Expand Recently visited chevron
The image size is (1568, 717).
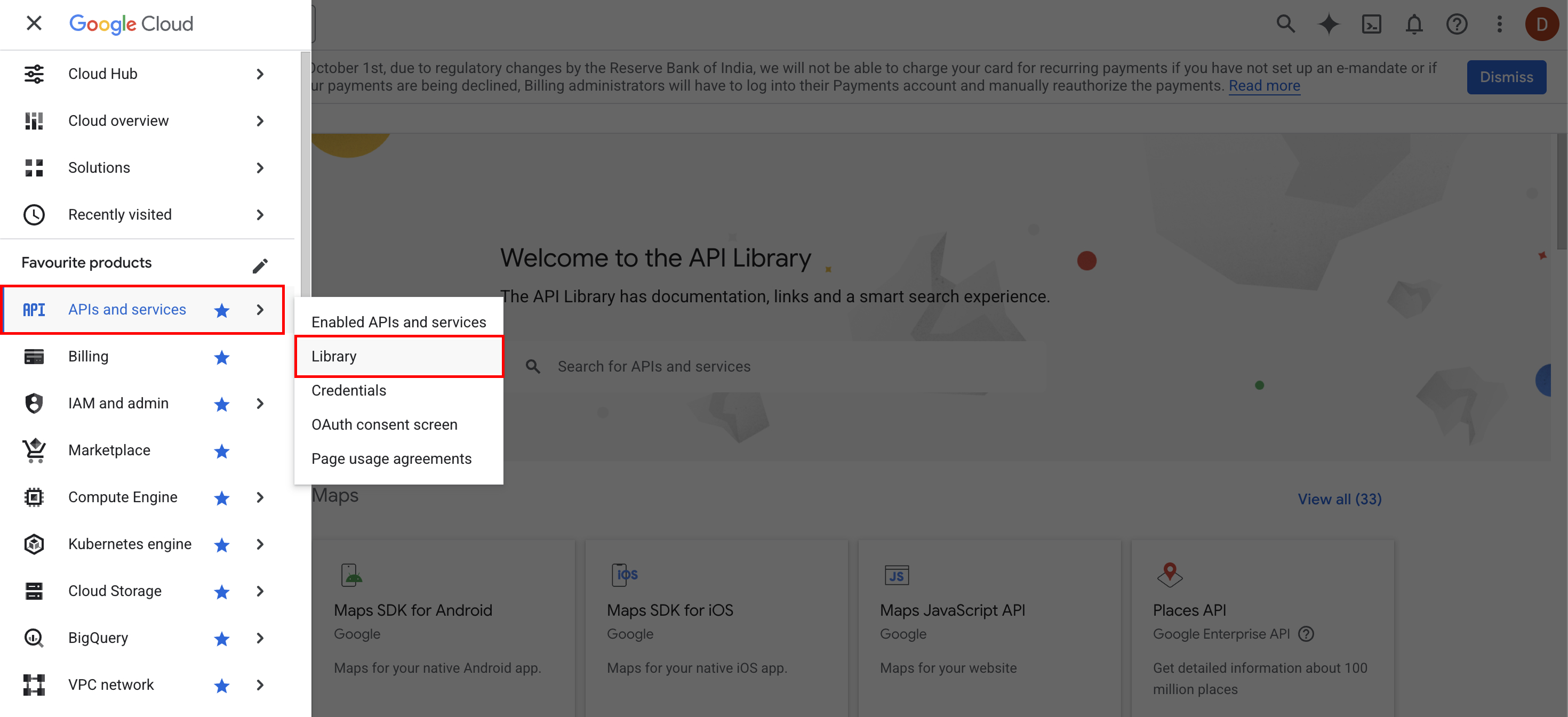(x=260, y=215)
